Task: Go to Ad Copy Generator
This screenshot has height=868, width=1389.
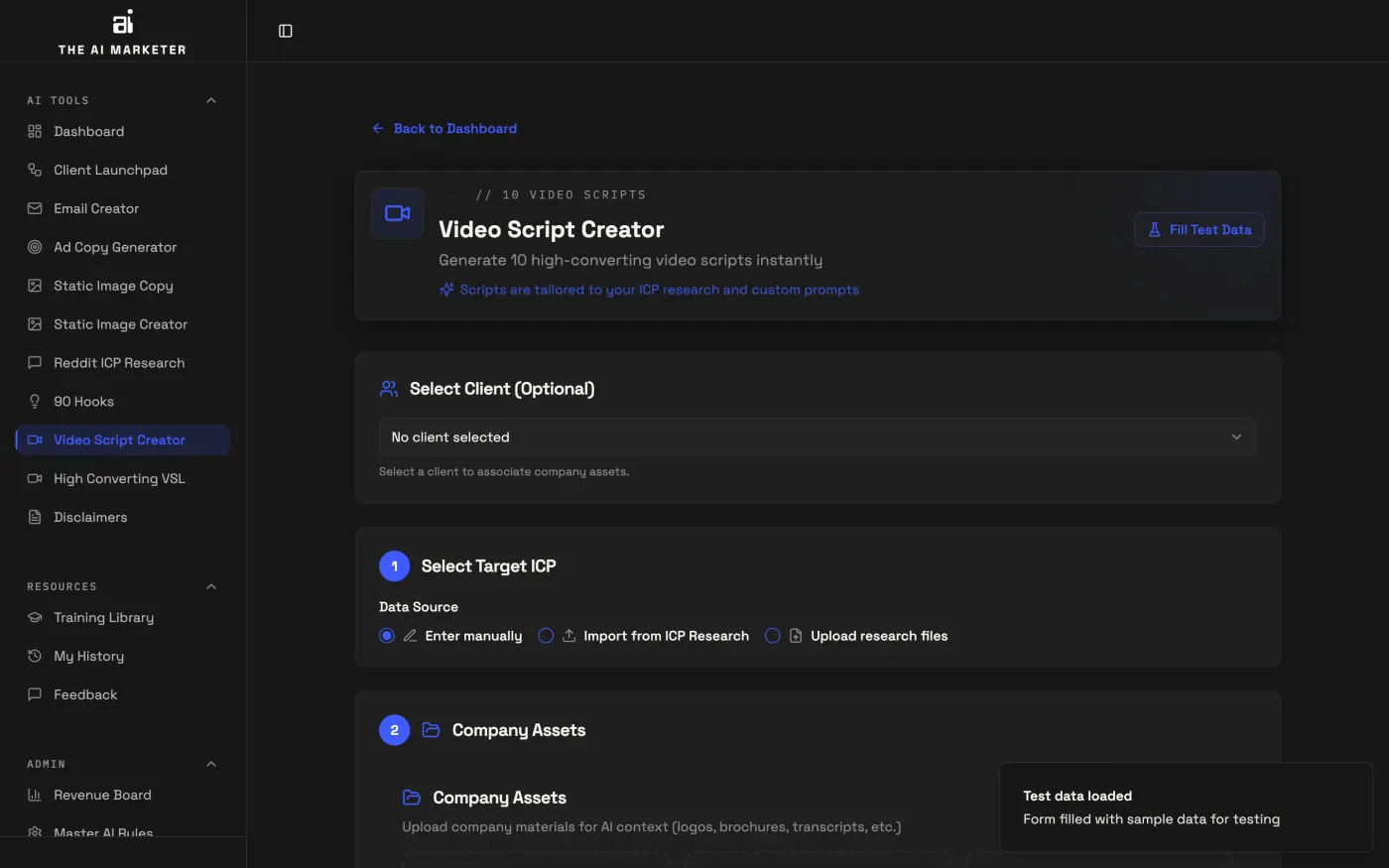Action: click(123, 247)
